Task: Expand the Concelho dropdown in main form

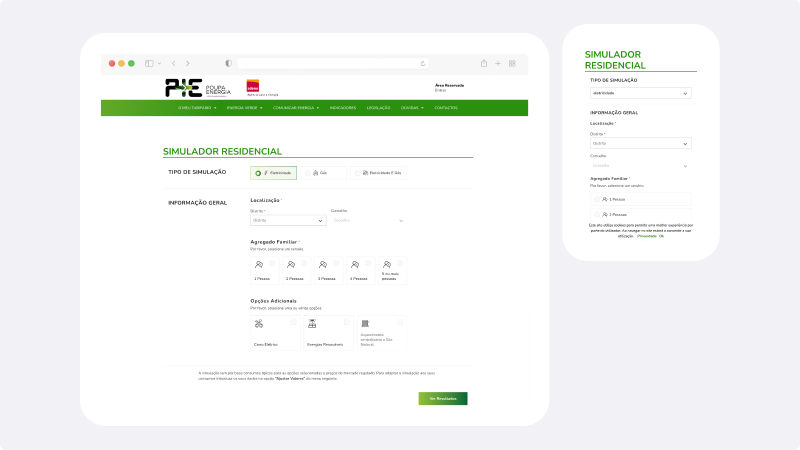Action: [367, 220]
